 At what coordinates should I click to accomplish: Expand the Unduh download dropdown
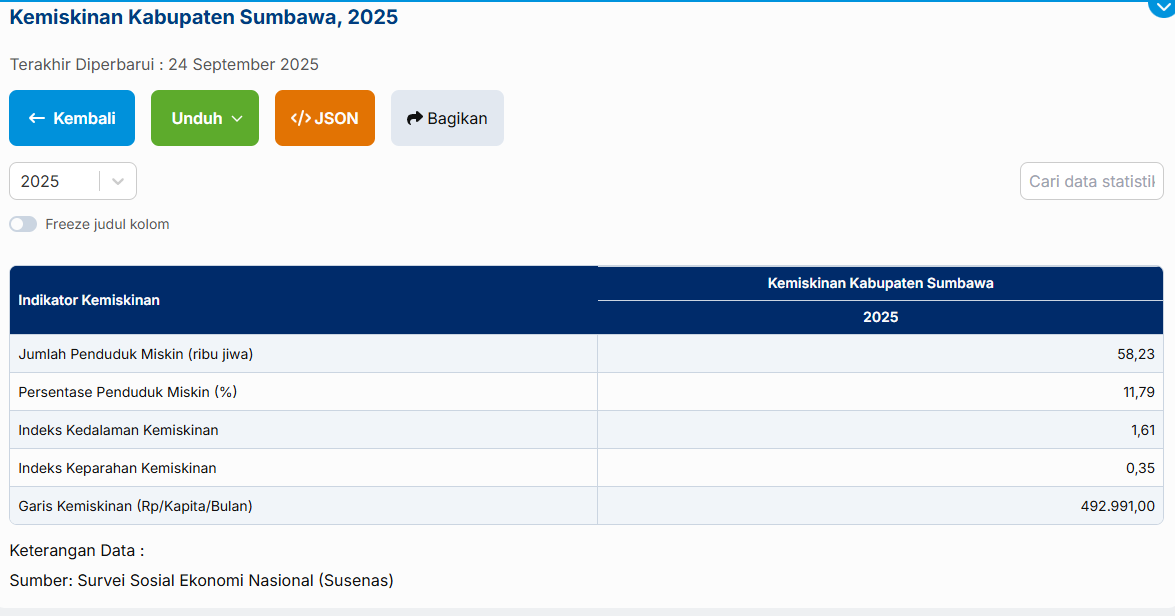205,118
